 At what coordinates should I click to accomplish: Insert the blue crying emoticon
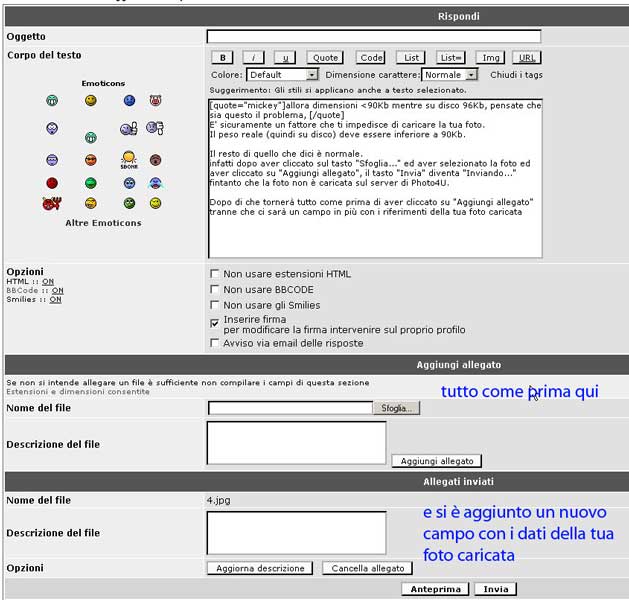[x=155, y=183]
